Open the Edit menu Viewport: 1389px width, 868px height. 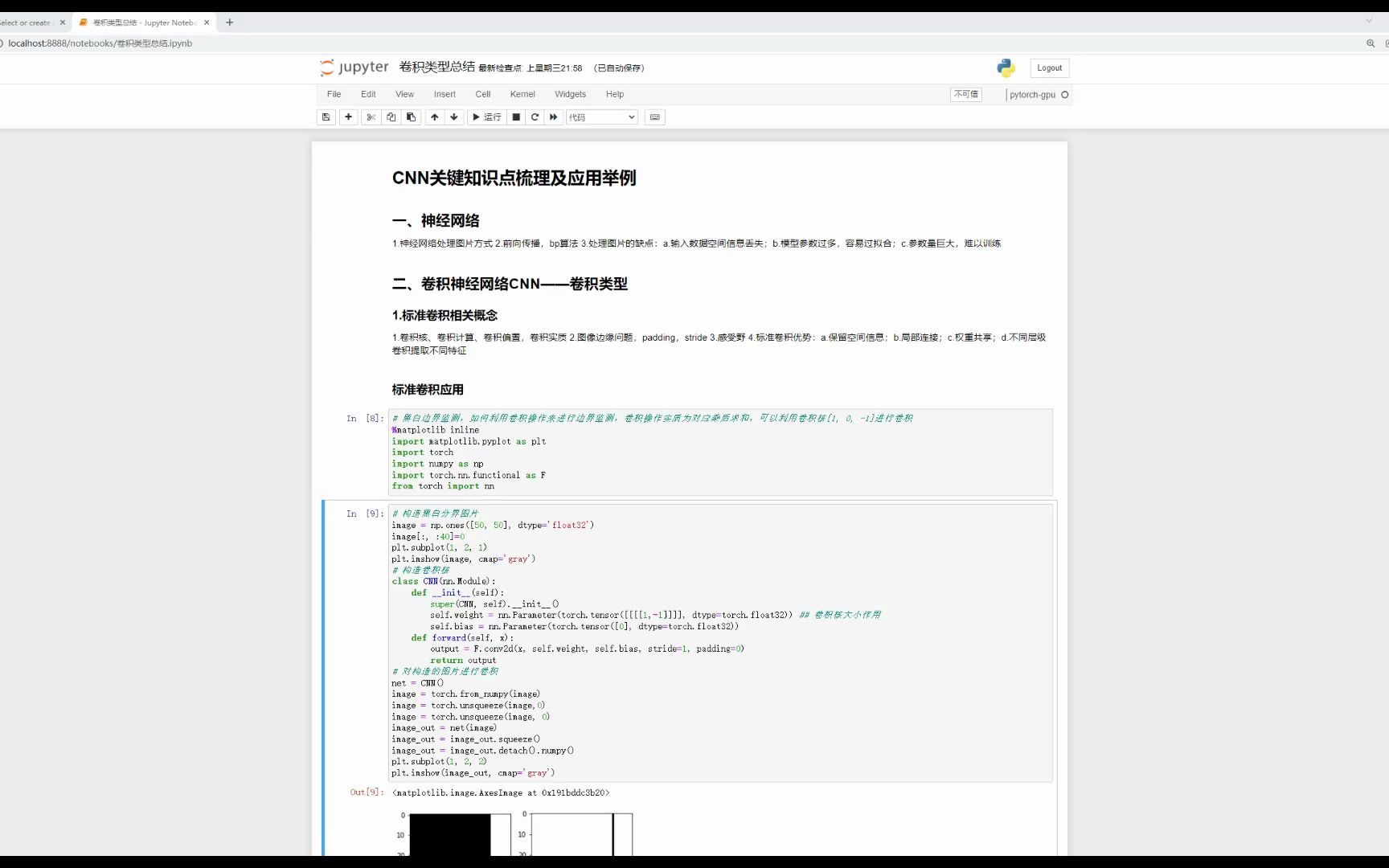click(x=368, y=94)
